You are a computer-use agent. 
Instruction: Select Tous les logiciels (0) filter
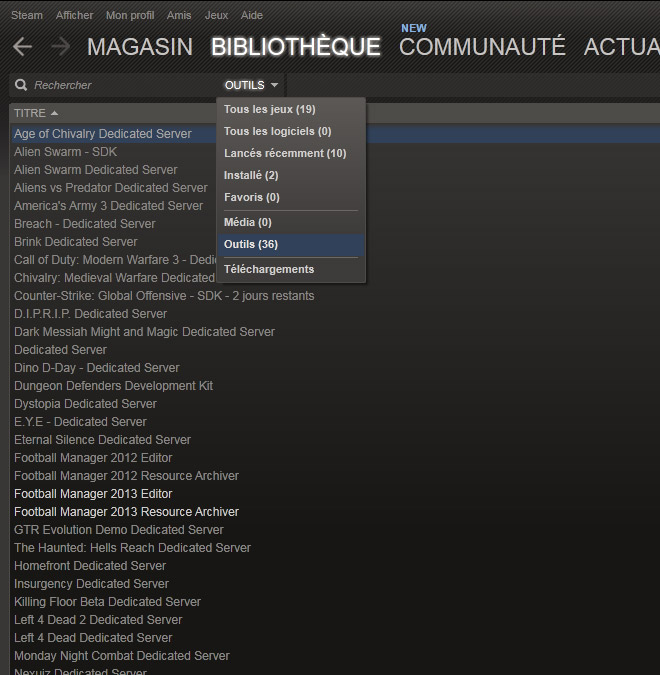pos(291,131)
